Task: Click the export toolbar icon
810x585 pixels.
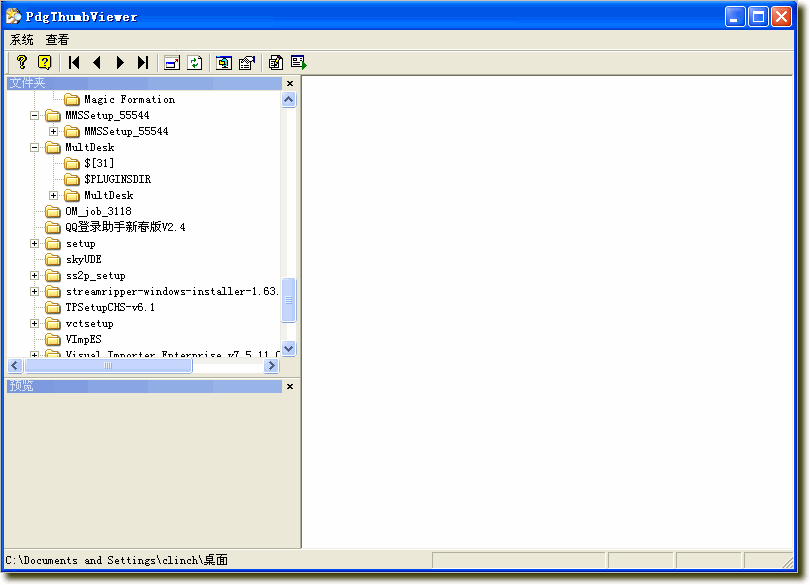Action: pyautogui.click(x=299, y=61)
